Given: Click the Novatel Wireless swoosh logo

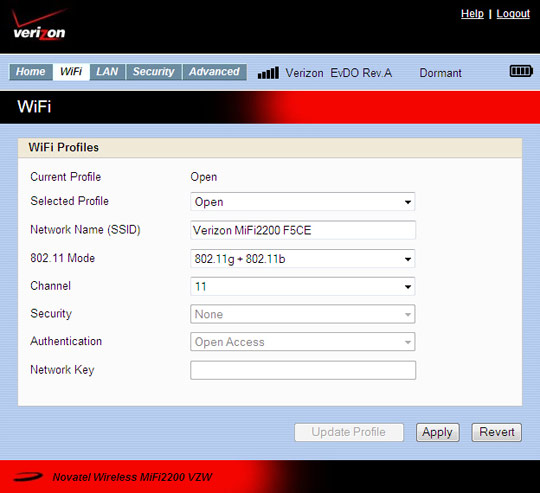Looking at the screenshot, I should pos(28,476).
